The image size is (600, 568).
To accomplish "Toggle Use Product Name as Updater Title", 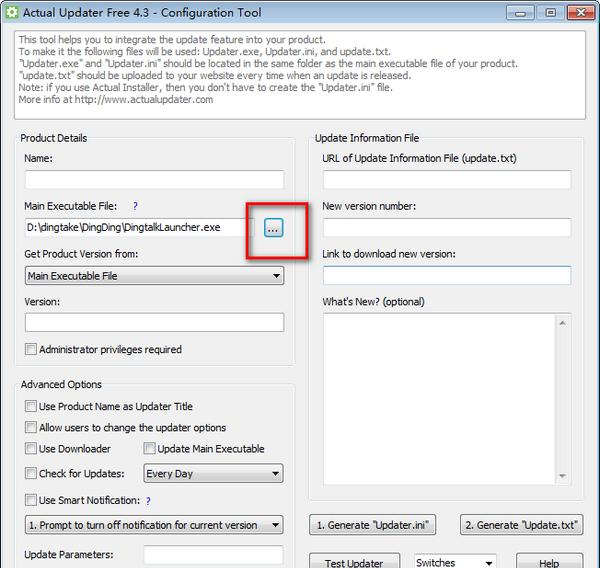I will 31,406.
